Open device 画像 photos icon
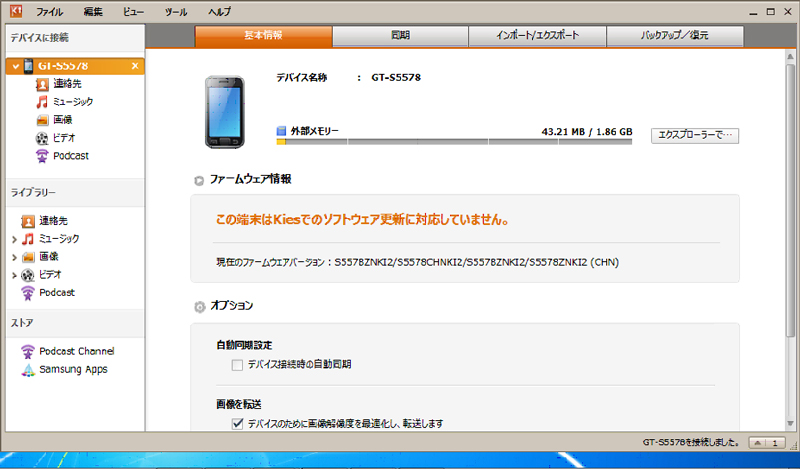The height and width of the screenshot is (469, 800). [42, 120]
